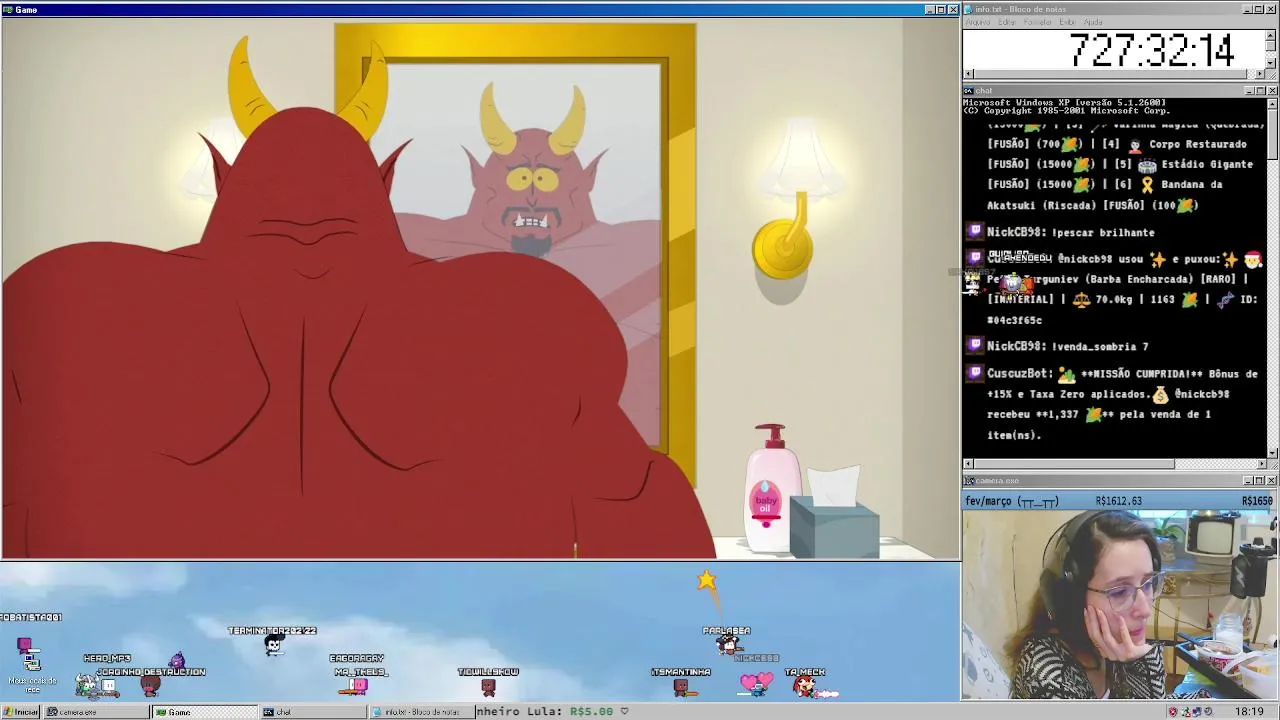
Task: Click the pink hearts sprite near TA_MECK
Action: point(756,684)
